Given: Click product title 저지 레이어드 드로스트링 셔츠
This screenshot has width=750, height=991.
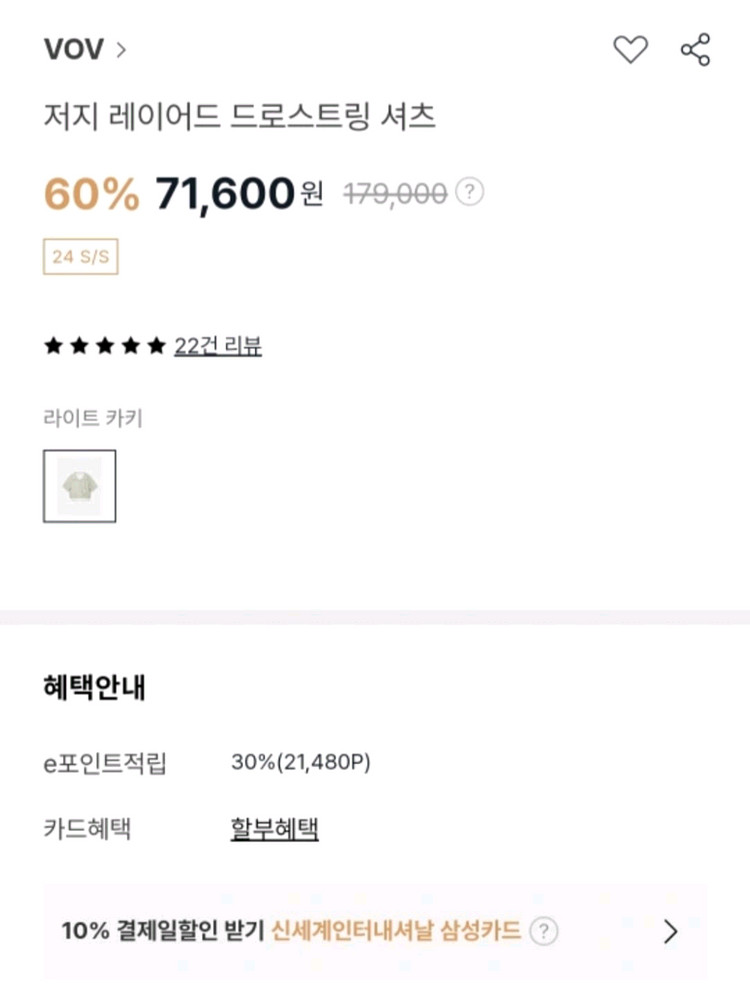Looking at the screenshot, I should 240,116.
